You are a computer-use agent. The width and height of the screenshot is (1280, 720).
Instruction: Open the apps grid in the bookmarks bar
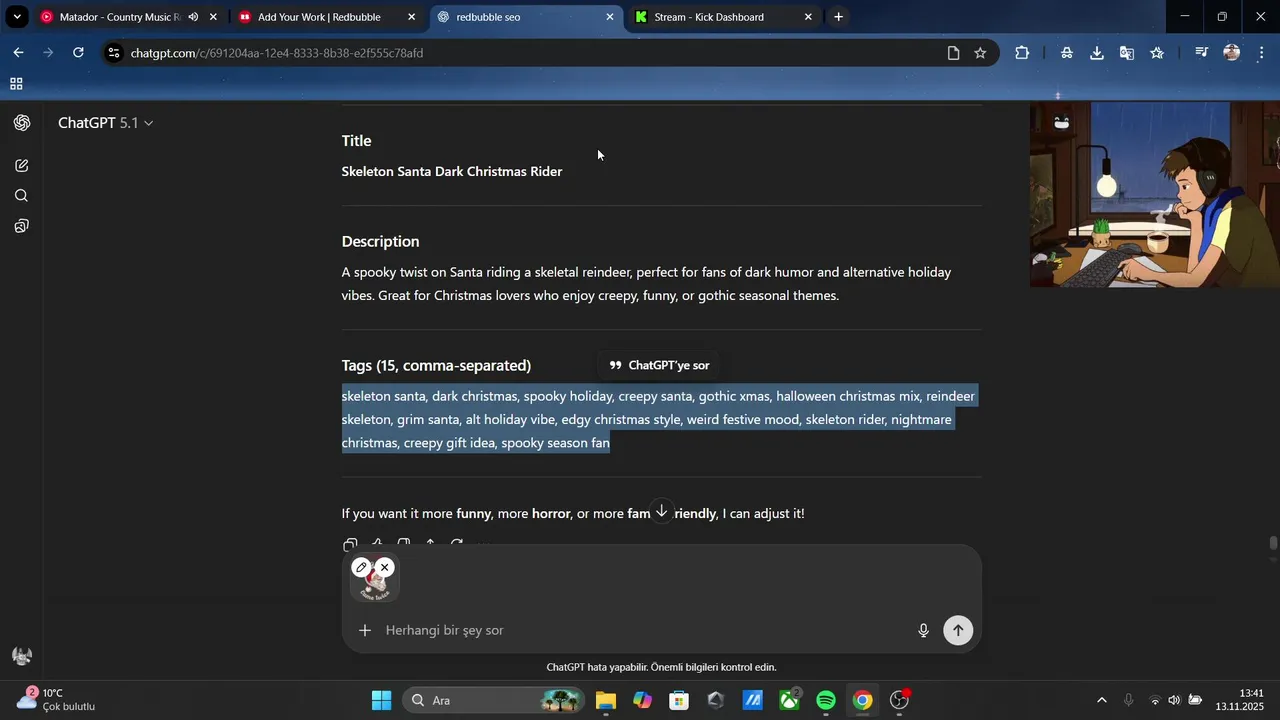[16, 84]
